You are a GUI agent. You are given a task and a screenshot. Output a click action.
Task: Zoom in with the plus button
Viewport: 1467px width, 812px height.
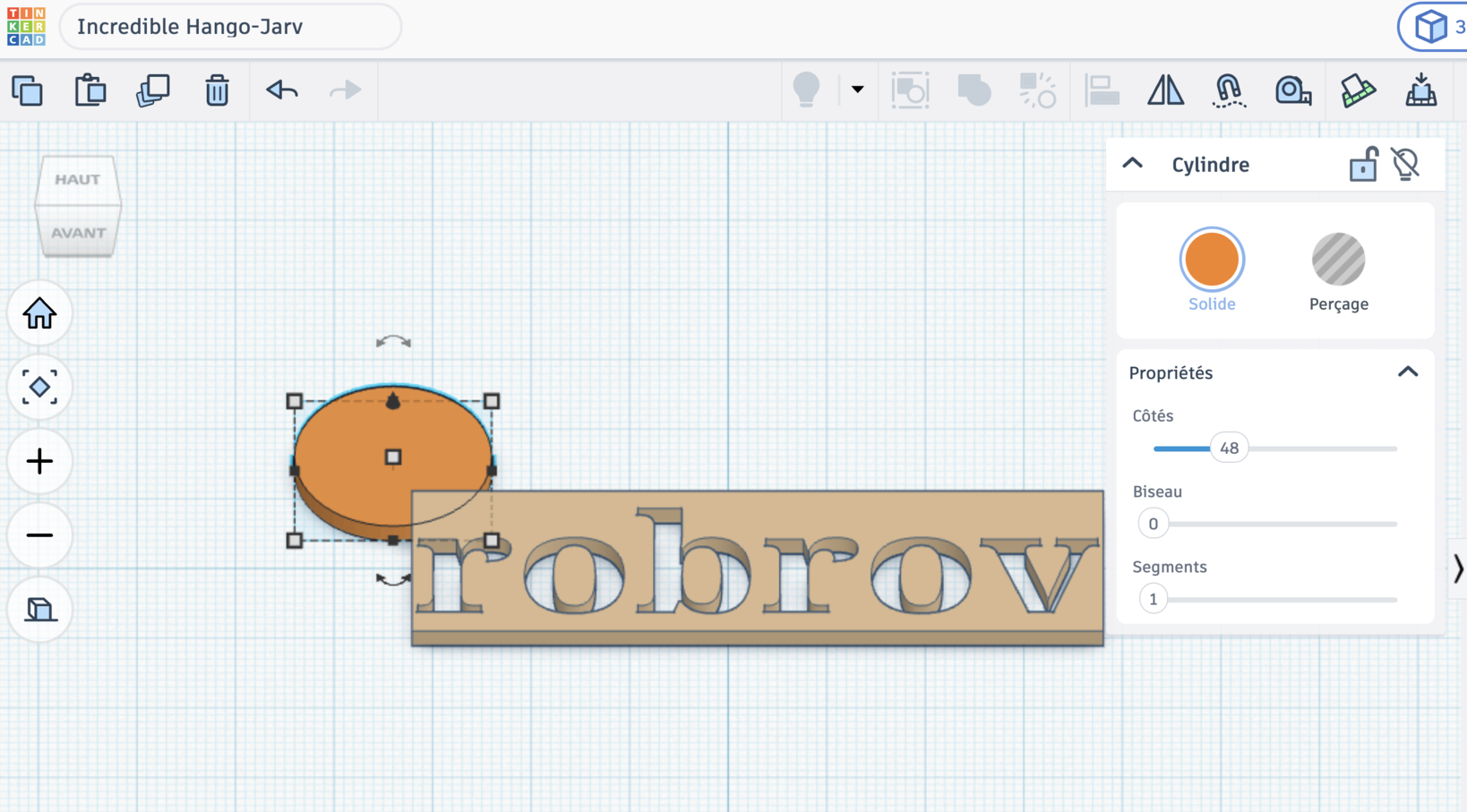click(39, 461)
